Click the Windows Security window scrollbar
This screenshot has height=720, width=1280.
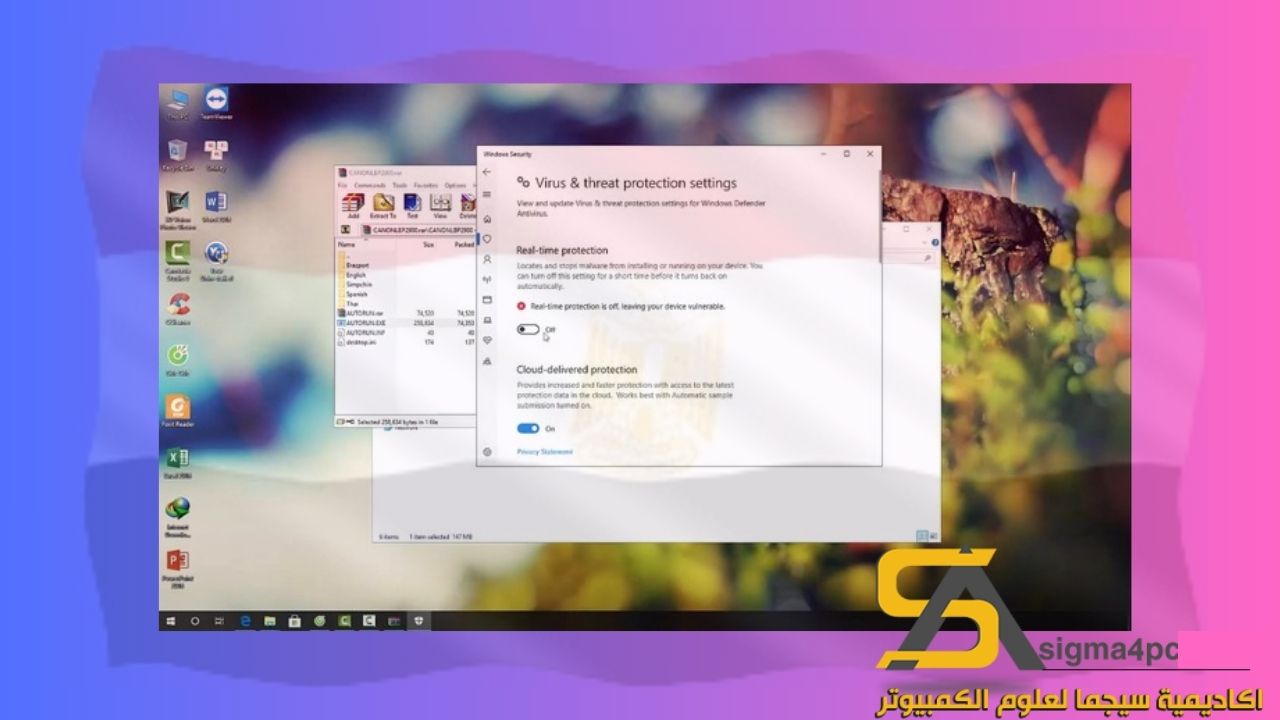point(880,216)
